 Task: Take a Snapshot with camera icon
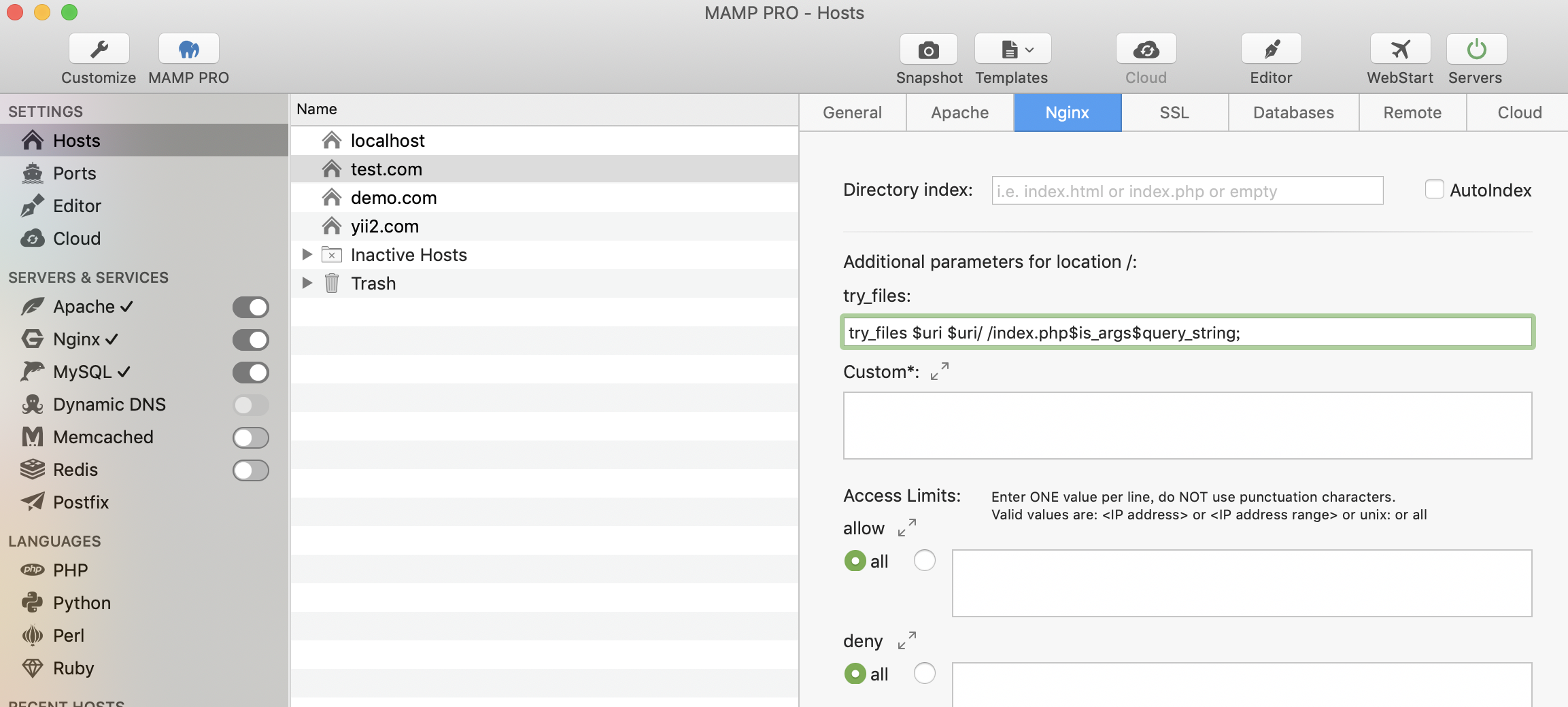[928, 49]
